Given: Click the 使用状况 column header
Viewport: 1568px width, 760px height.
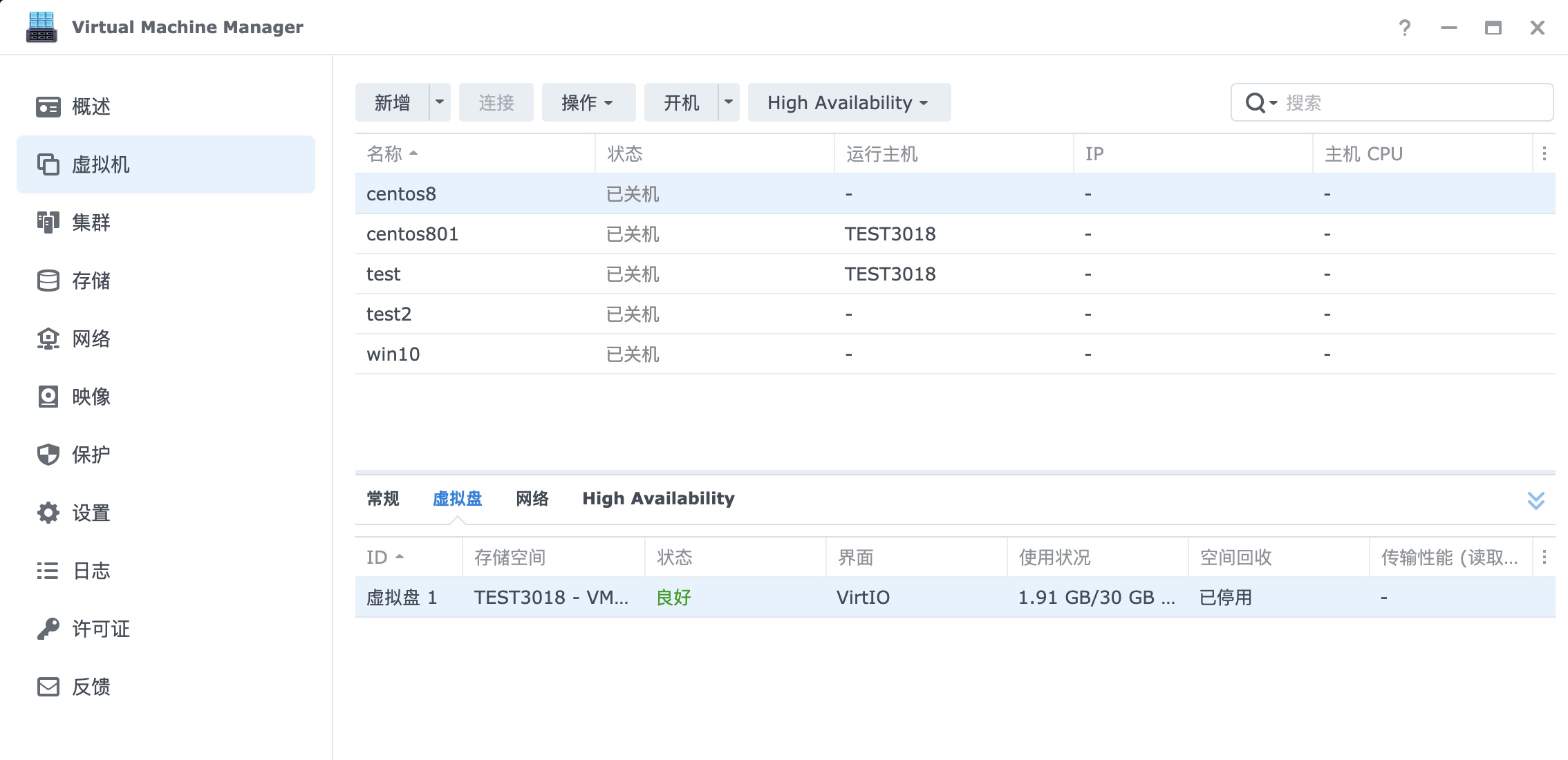Looking at the screenshot, I should click(1098, 557).
